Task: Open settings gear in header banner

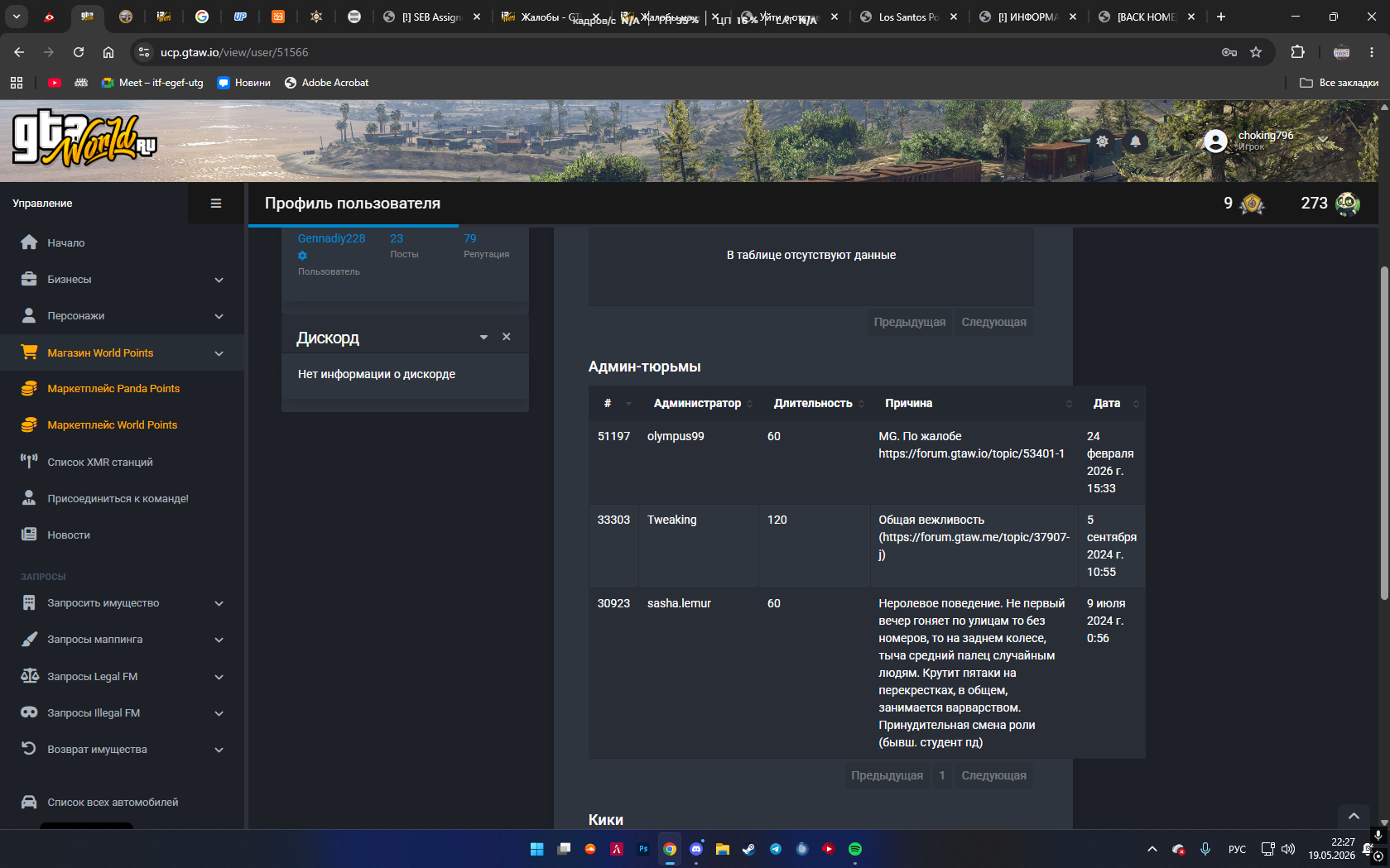Action: click(x=1102, y=141)
